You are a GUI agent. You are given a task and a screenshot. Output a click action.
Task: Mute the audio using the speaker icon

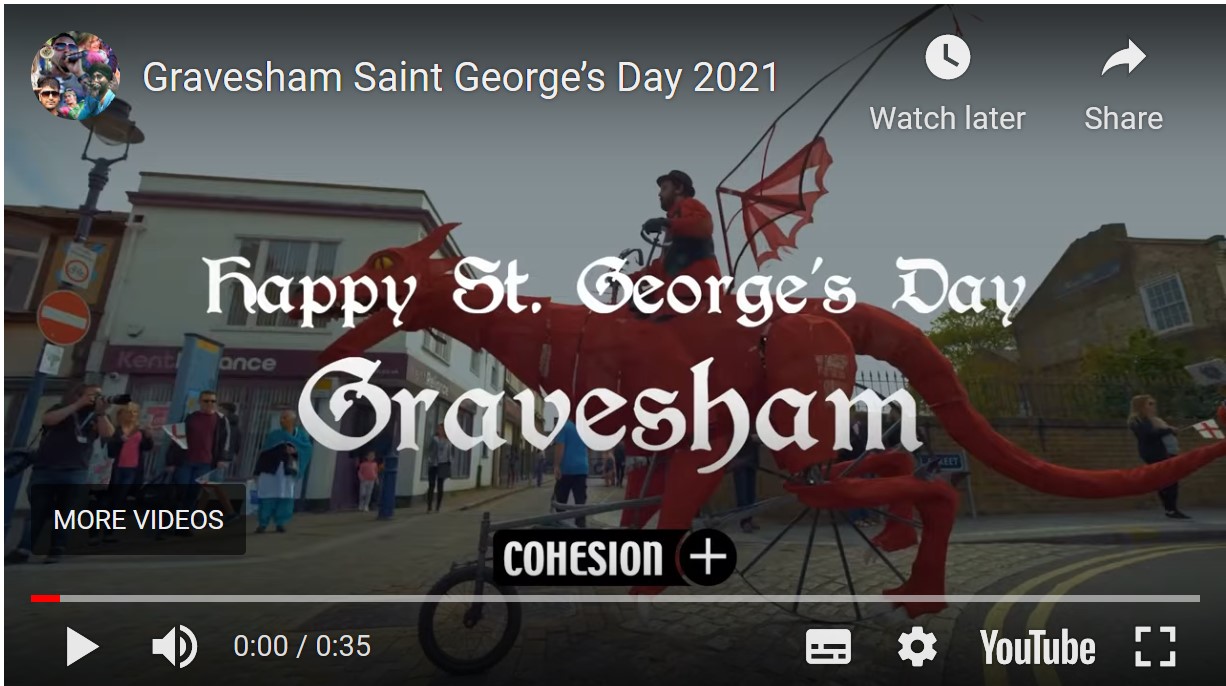pos(174,647)
